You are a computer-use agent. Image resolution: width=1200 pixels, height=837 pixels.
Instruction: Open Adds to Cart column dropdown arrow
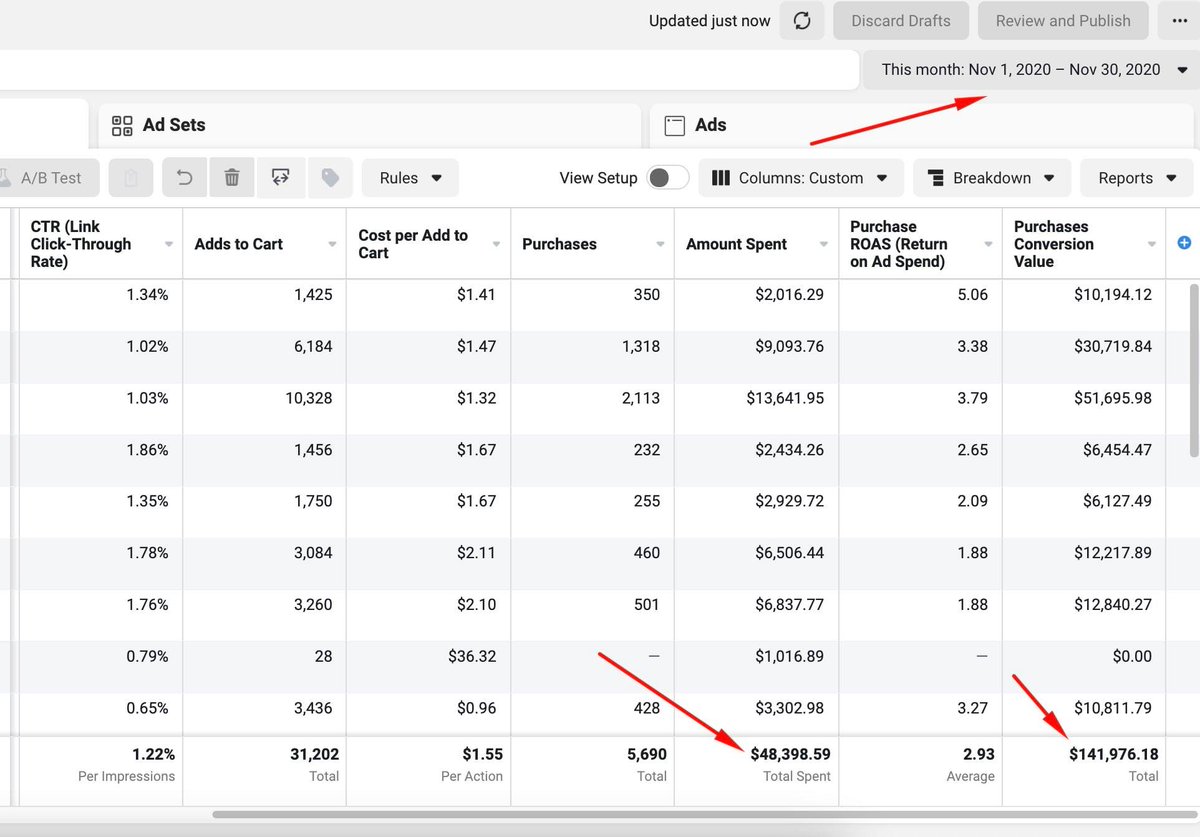pyautogui.click(x=332, y=244)
